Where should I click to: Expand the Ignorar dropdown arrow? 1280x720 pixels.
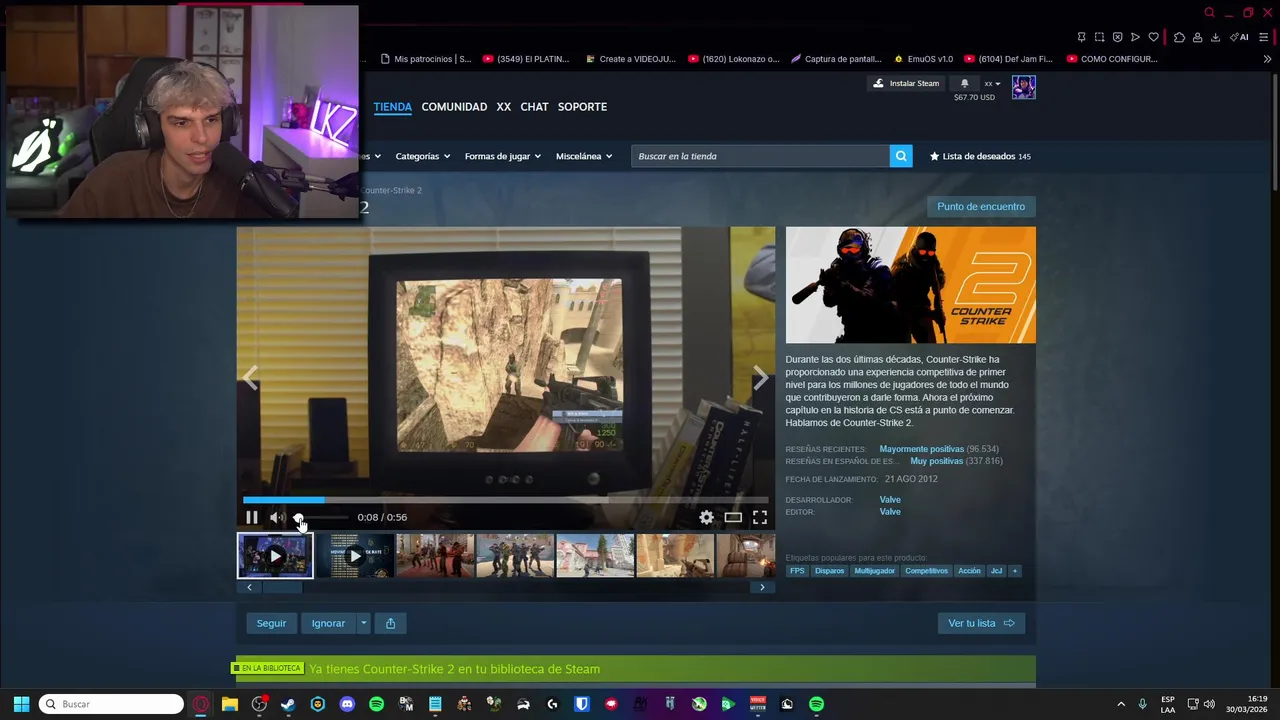pos(363,623)
